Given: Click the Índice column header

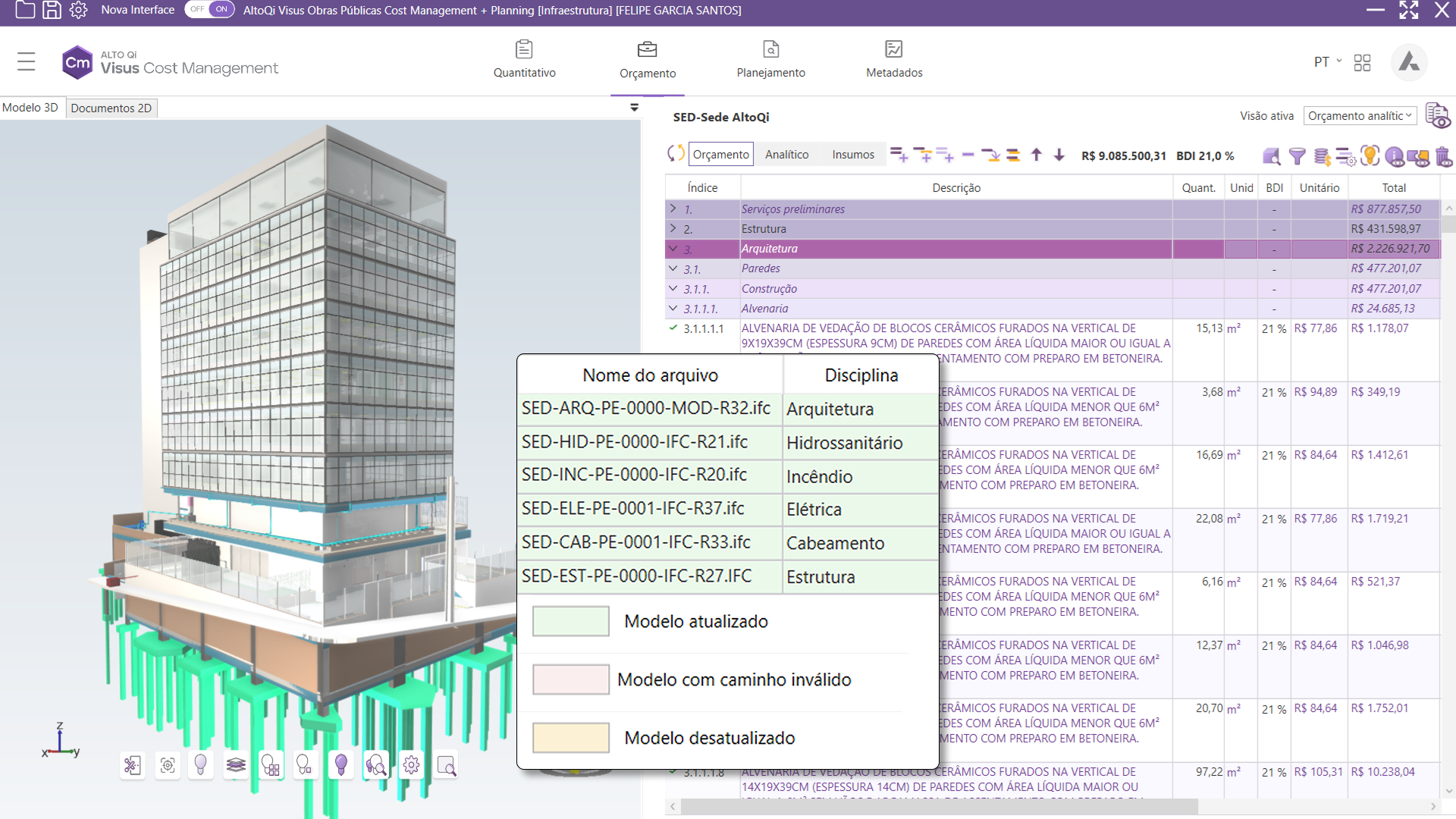Looking at the screenshot, I should pyautogui.click(x=702, y=187).
